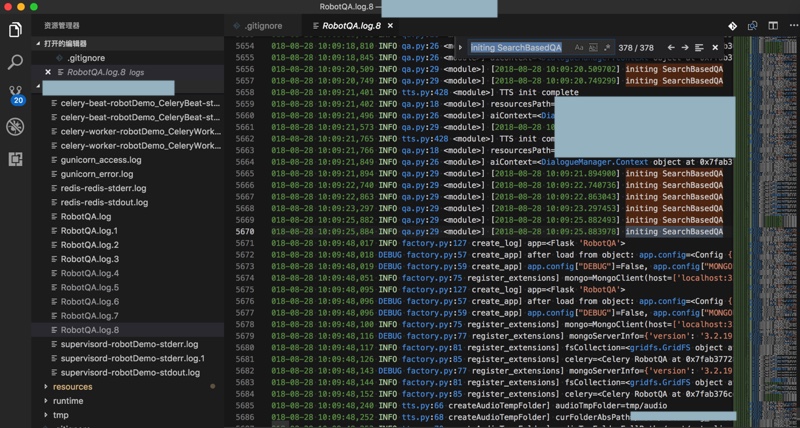Open RobotQA.log.7 in the file tree
800x428 pixels.
point(90,316)
